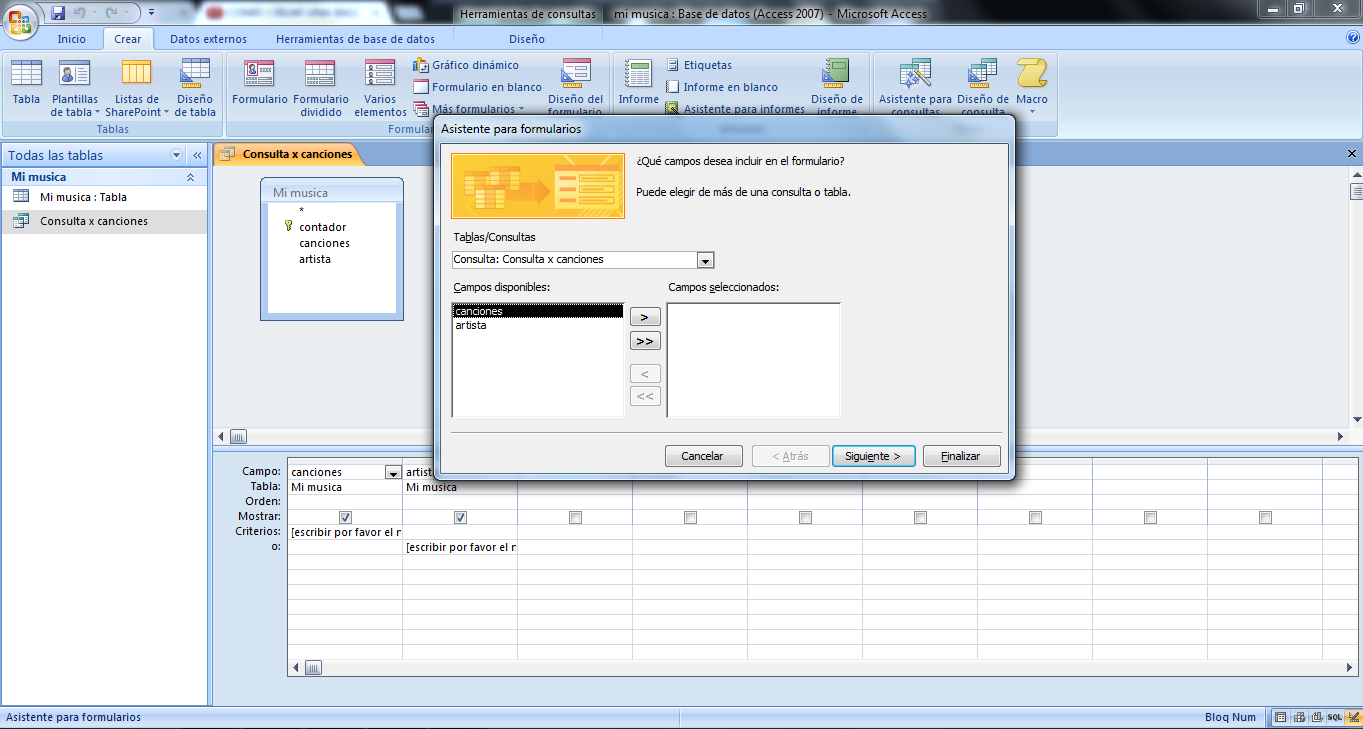Click Cancelar in the wizard

click(x=702, y=456)
